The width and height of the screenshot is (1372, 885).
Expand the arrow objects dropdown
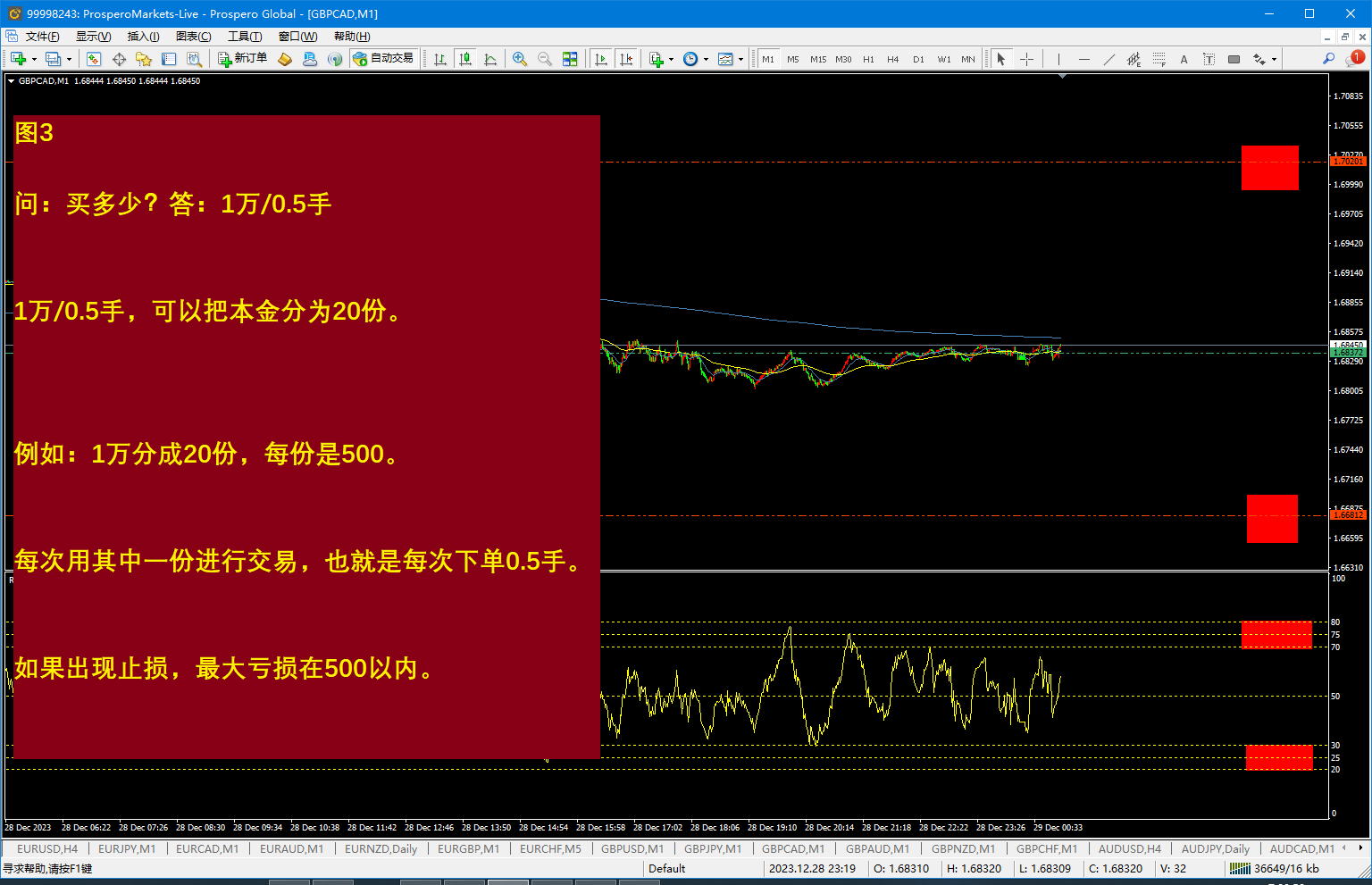[1274, 59]
